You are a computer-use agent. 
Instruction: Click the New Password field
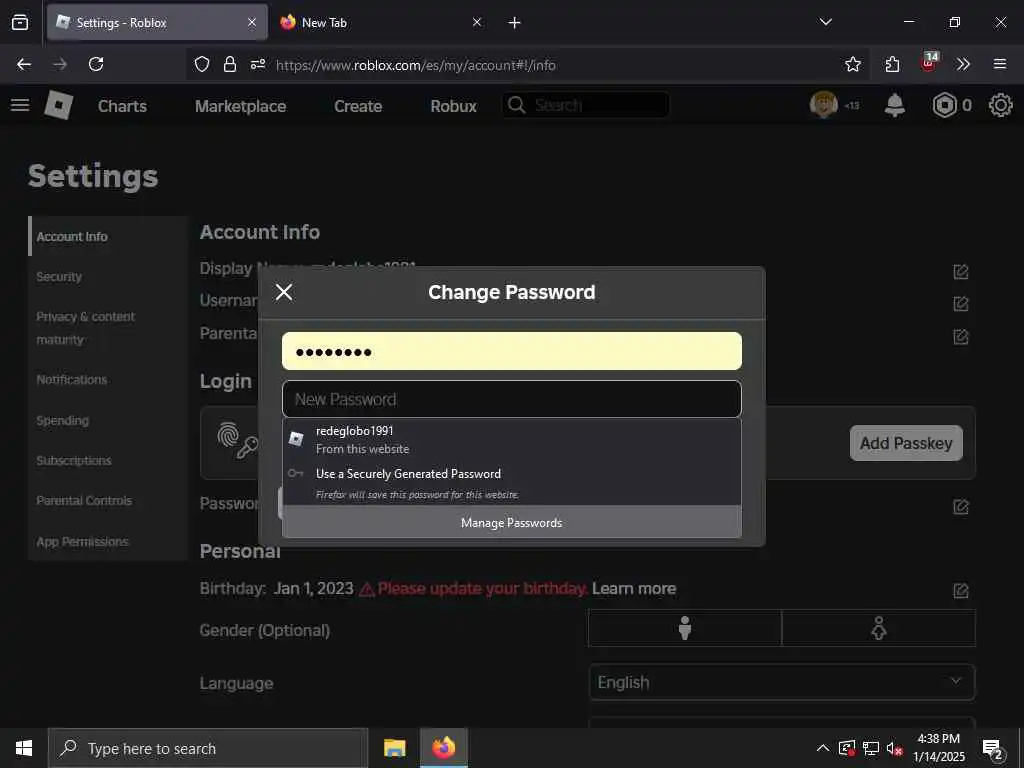[x=511, y=399]
